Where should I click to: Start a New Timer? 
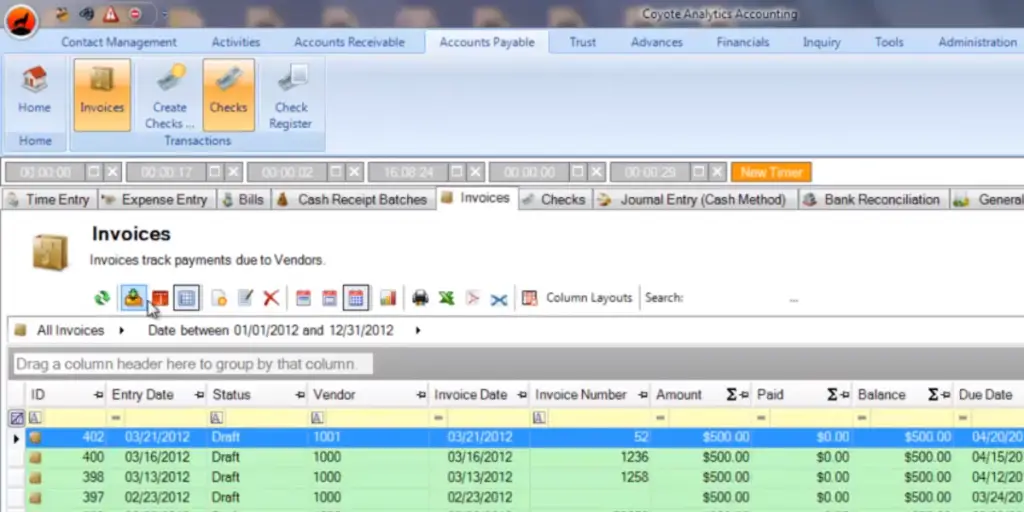tap(771, 172)
